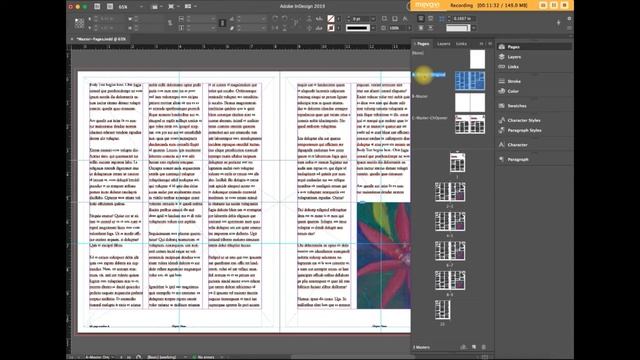Collapse the Pages panel group
The width and height of the screenshot is (640, 360).
pyautogui.click(x=481, y=44)
